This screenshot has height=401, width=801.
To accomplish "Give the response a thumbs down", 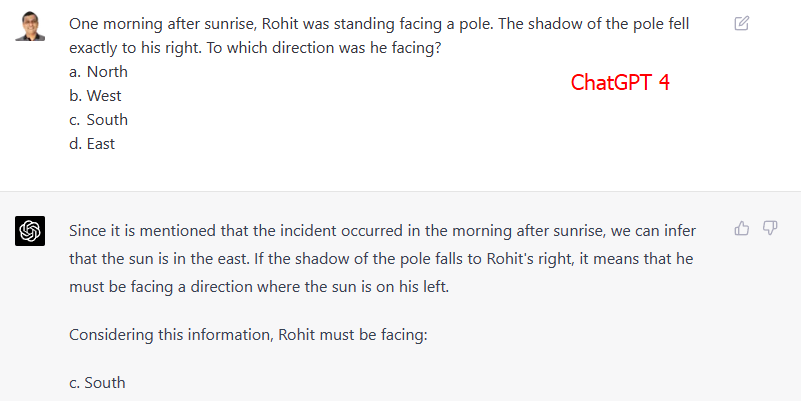I will point(770,228).
